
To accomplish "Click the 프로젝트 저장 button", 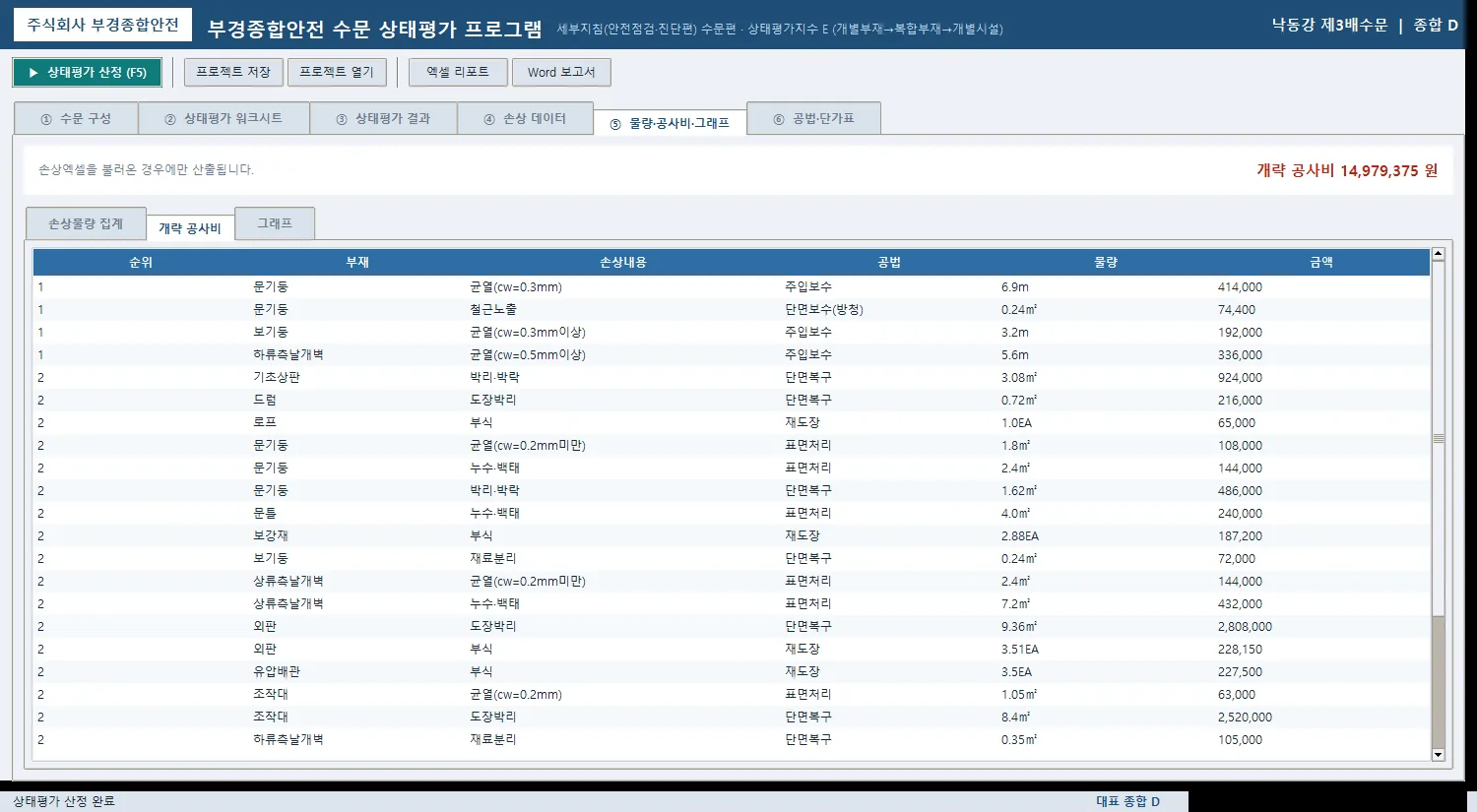I will (233, 73).
